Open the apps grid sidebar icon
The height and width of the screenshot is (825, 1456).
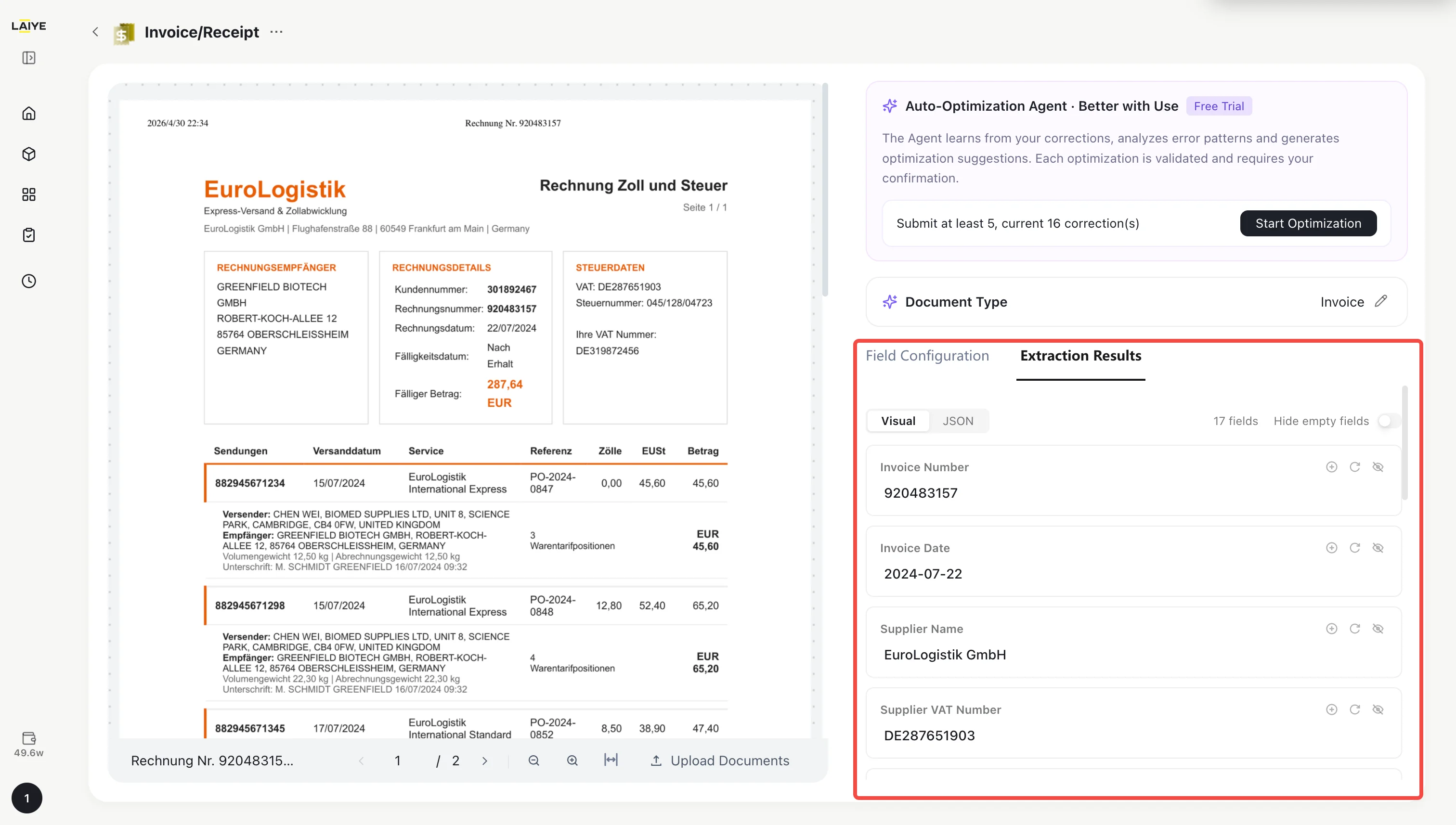click(x=29, y=195)
